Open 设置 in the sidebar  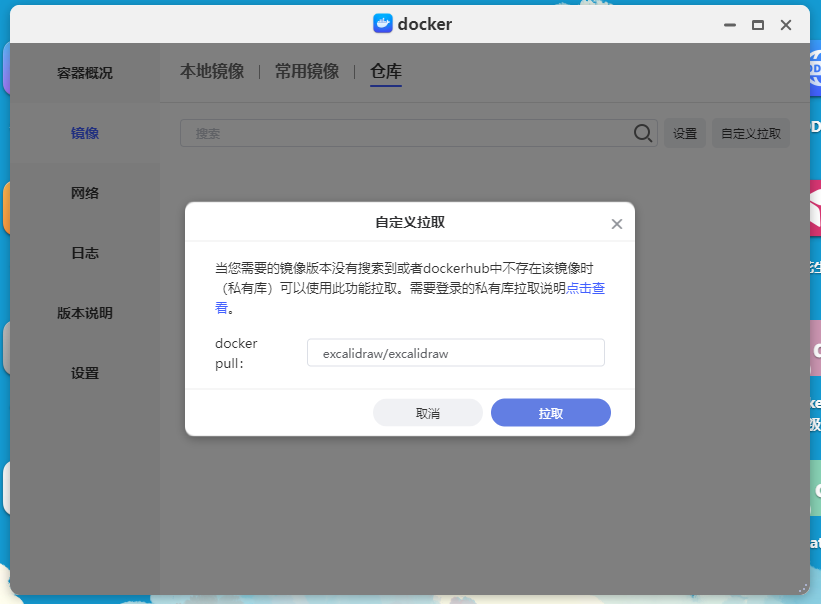click(x=85, y=373)
